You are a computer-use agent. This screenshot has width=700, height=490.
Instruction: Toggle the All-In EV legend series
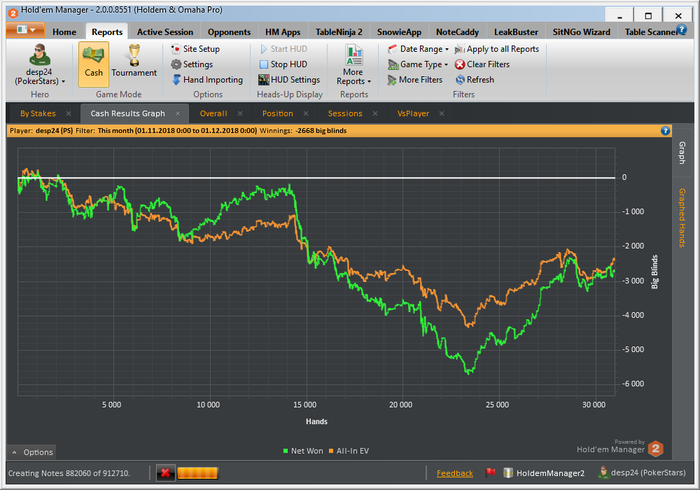click(349, 451)
